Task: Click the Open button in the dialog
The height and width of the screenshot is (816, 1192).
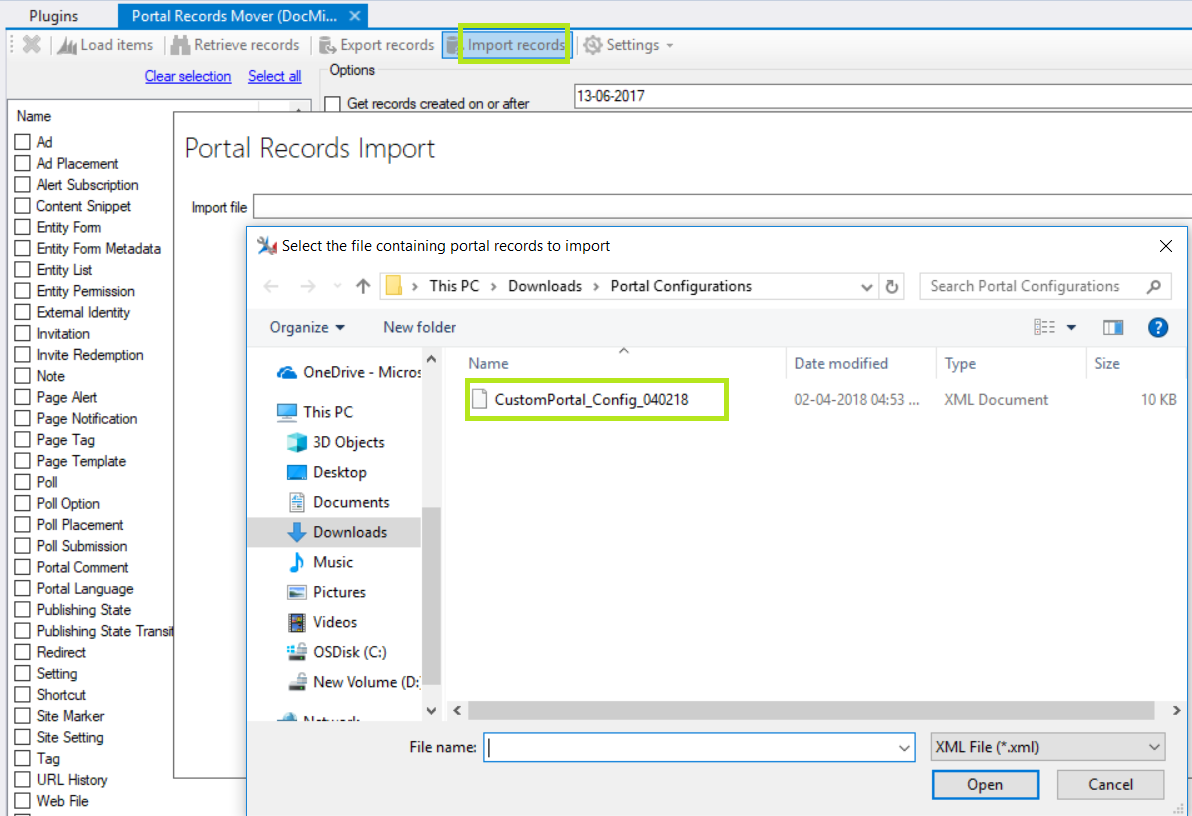Action: coord(985,784)
